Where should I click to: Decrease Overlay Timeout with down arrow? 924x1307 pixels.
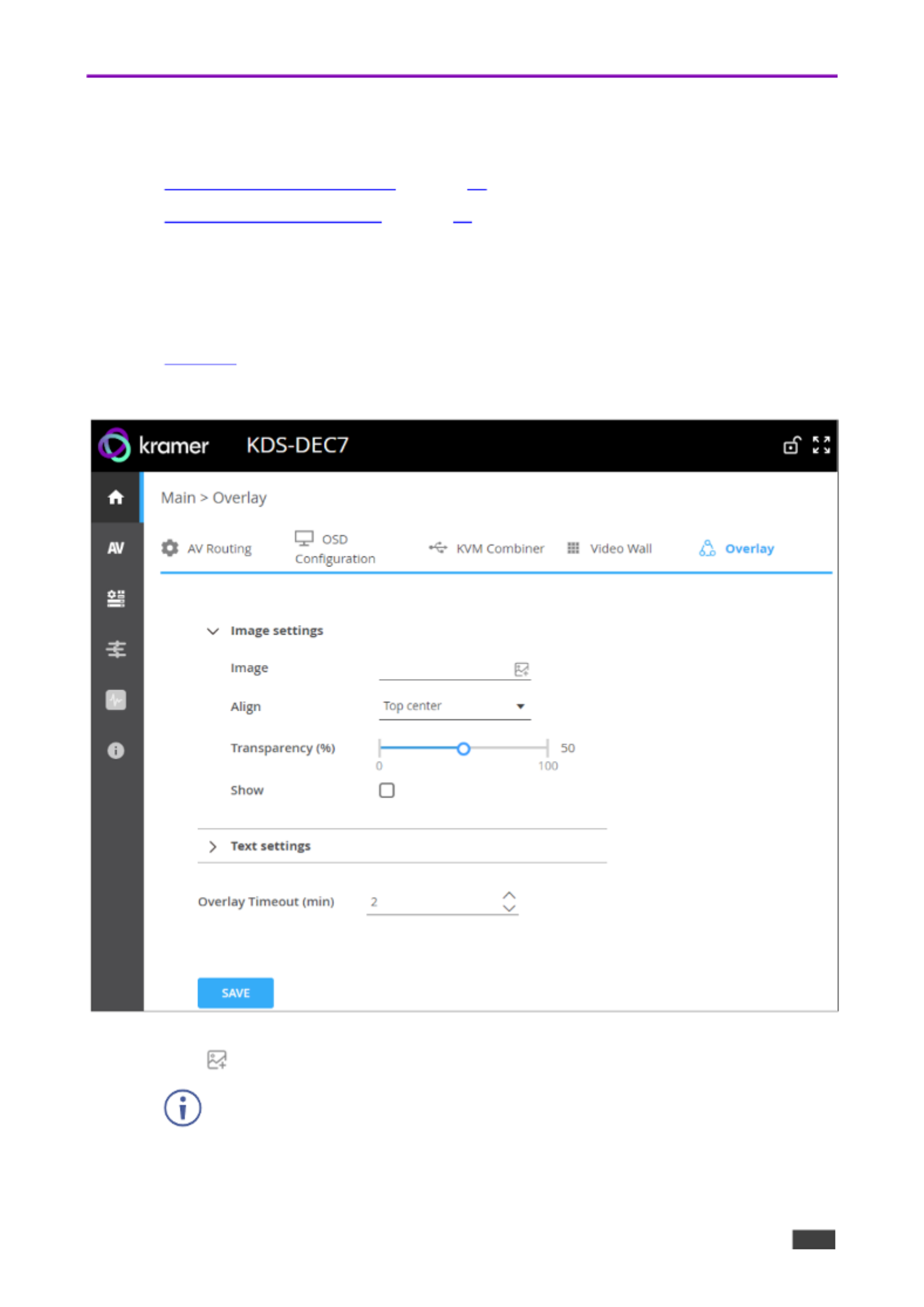(x=509, y=908)
